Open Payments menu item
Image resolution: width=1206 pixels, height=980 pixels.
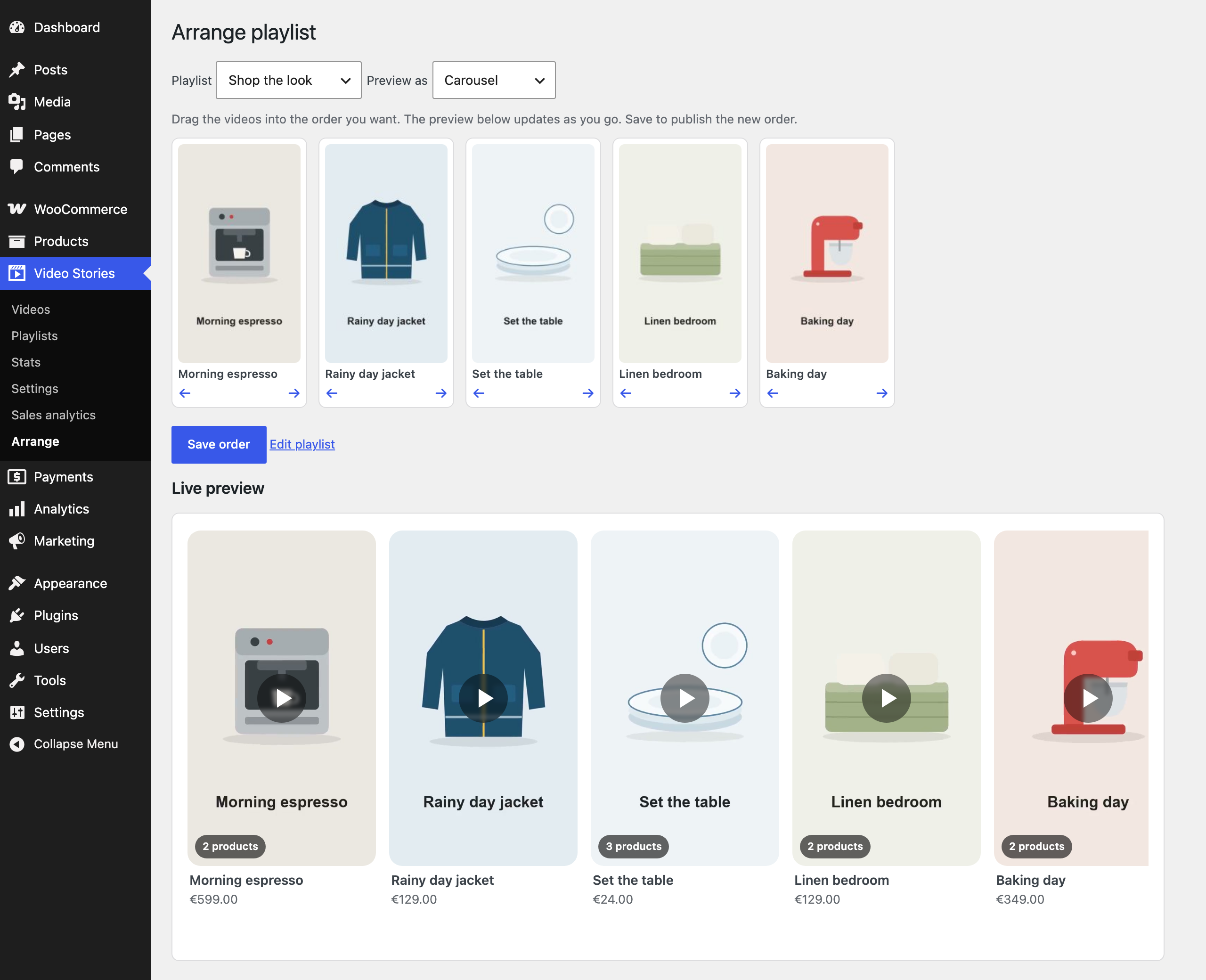pyautogui.click(x=75, y=477)
